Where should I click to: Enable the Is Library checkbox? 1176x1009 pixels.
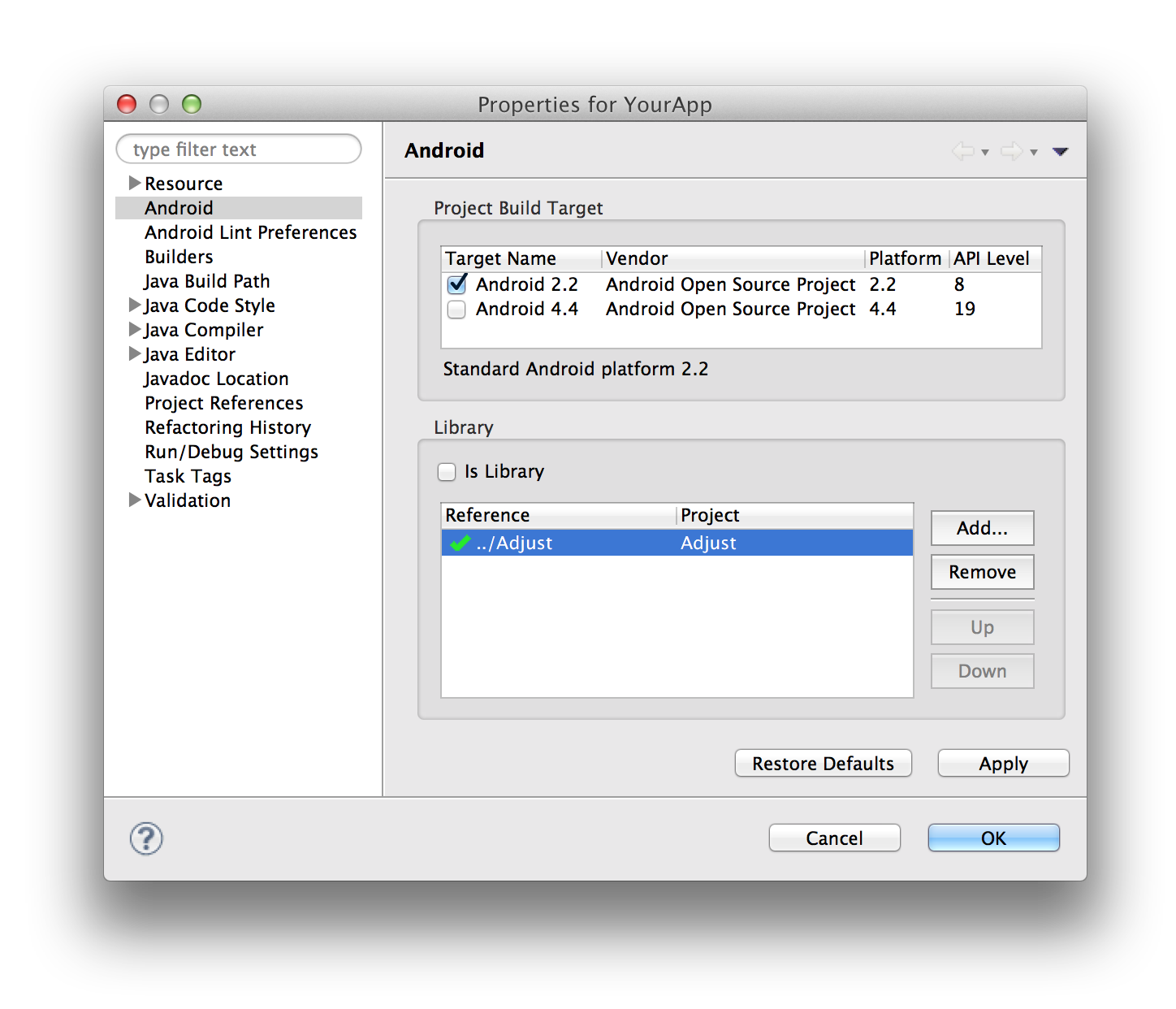447,472
